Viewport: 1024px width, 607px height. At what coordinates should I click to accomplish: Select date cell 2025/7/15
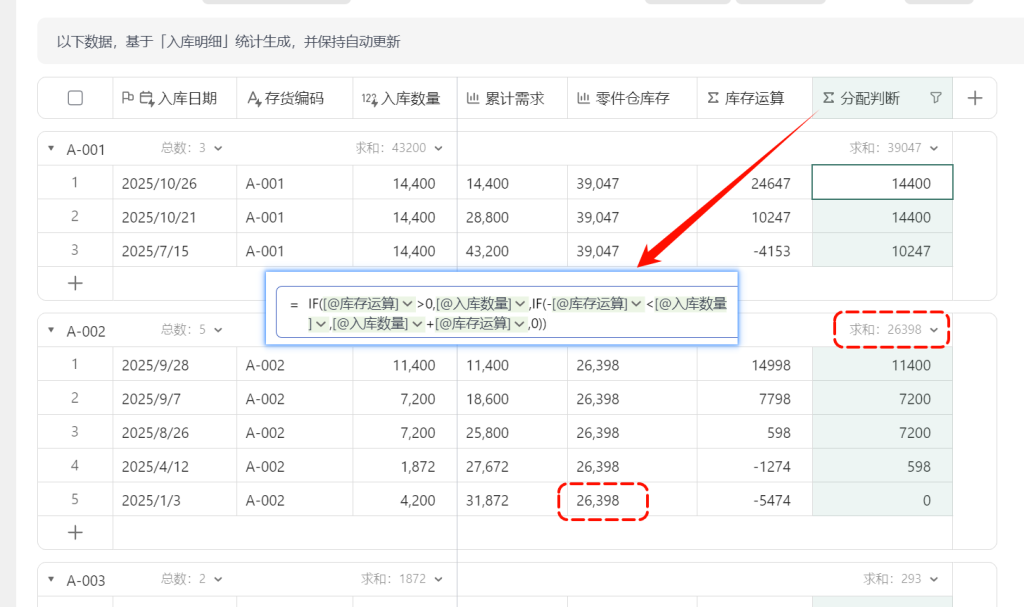tap(175, 250)
